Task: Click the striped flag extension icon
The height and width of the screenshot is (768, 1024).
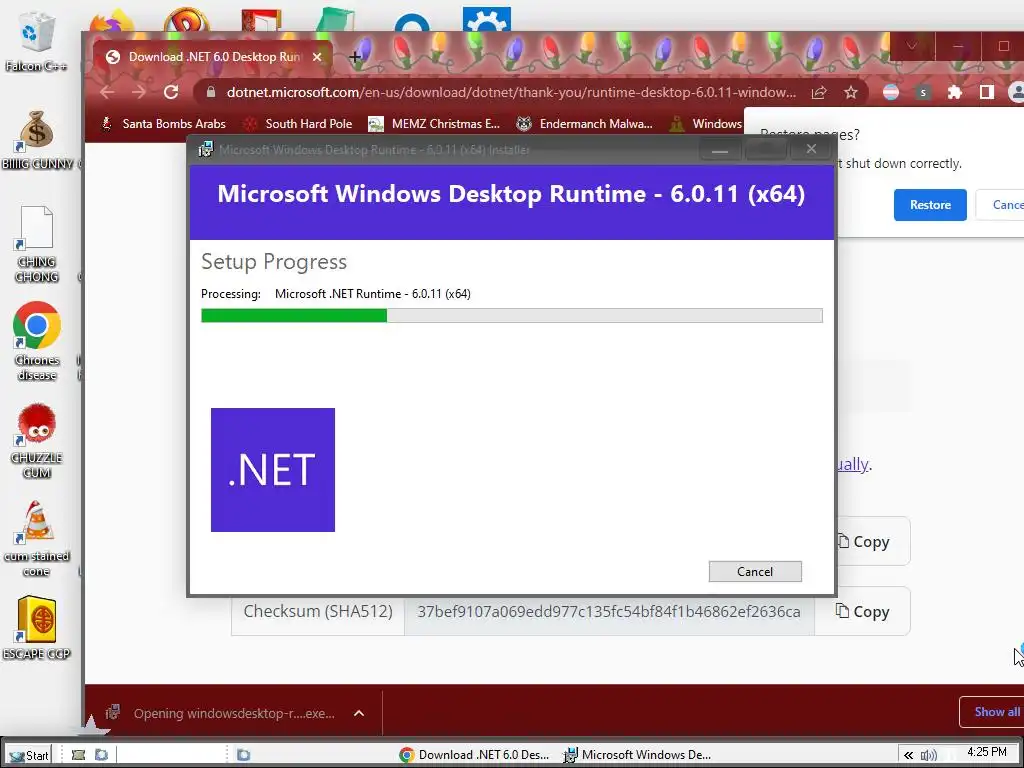Action: pyautogui.click(x=891, y=92)
